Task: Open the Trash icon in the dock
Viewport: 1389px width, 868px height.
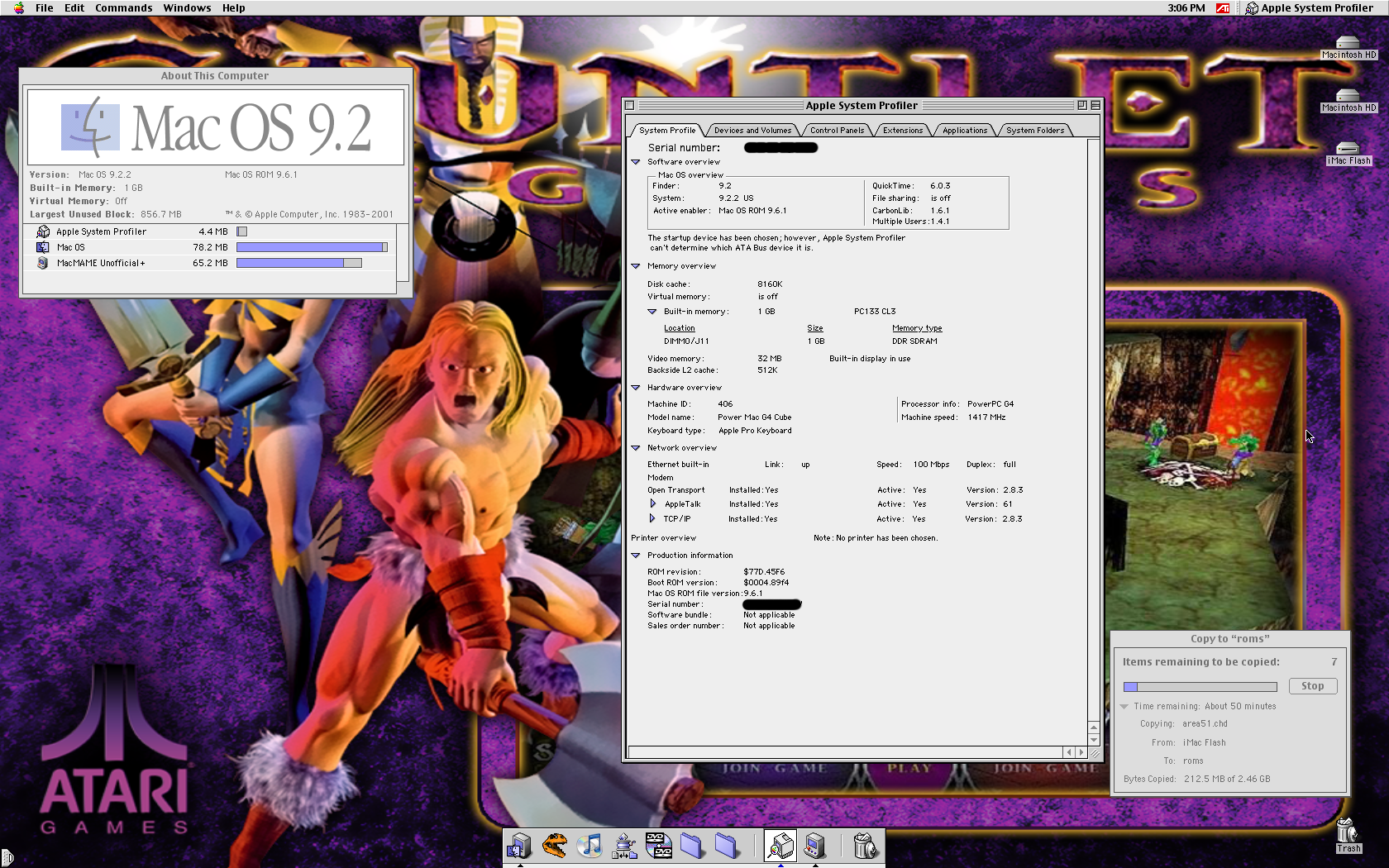Action: [865, 846]
